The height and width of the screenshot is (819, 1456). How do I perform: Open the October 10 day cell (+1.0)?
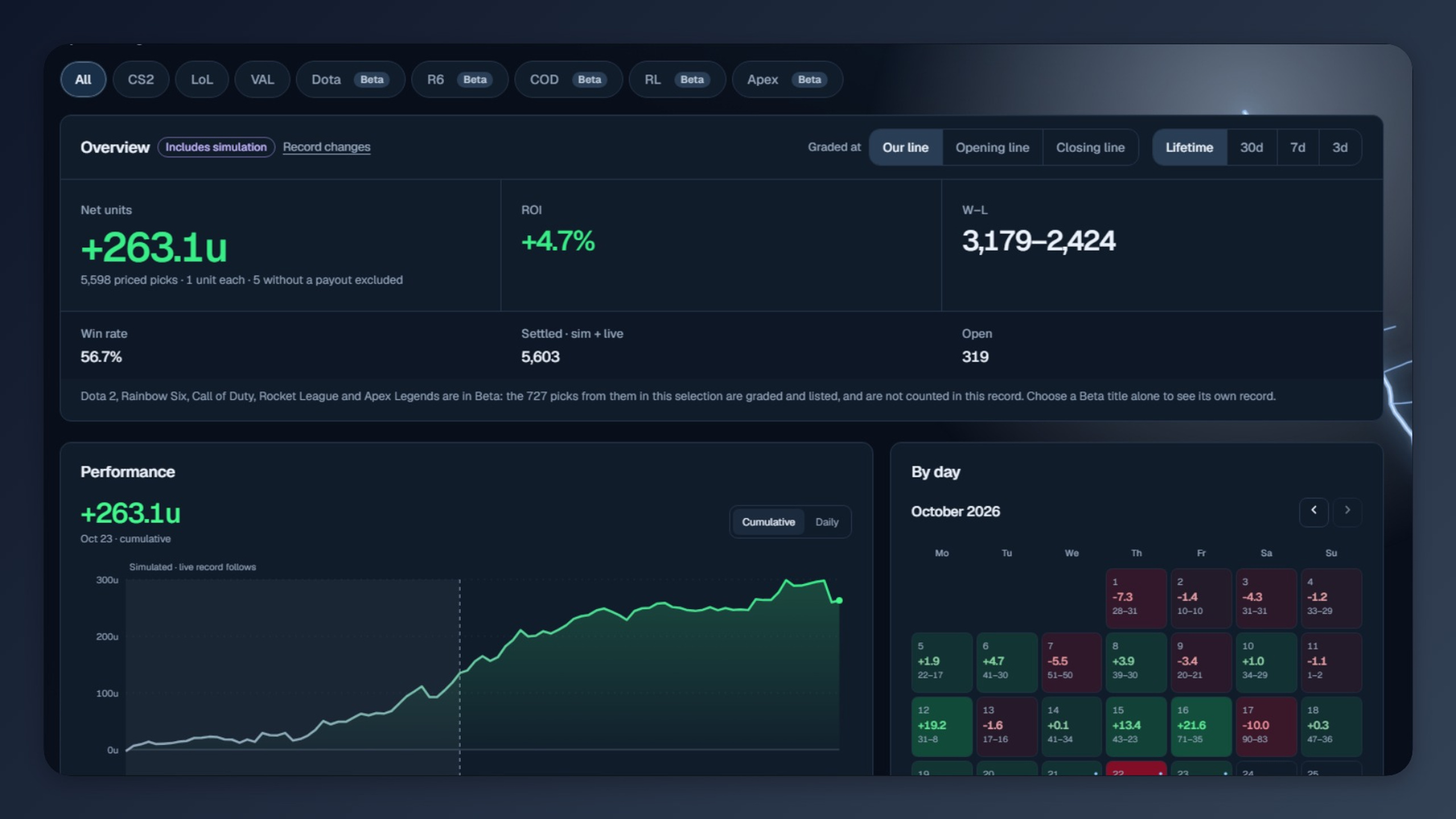point(1266,662)
